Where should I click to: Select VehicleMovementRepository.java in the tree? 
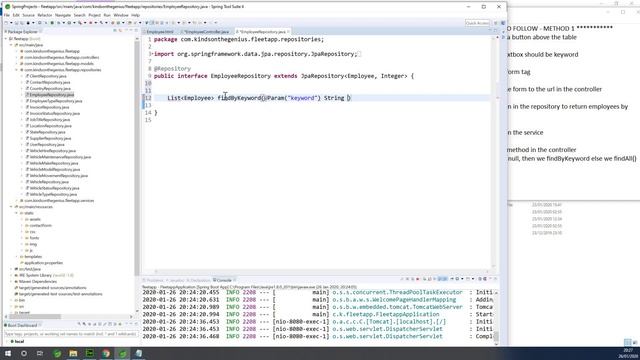(x=58, y=176)
